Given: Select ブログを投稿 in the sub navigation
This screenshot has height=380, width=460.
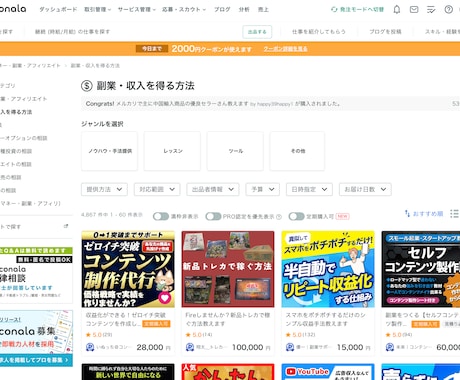Looking at the screenshot, I should [385, 32].
